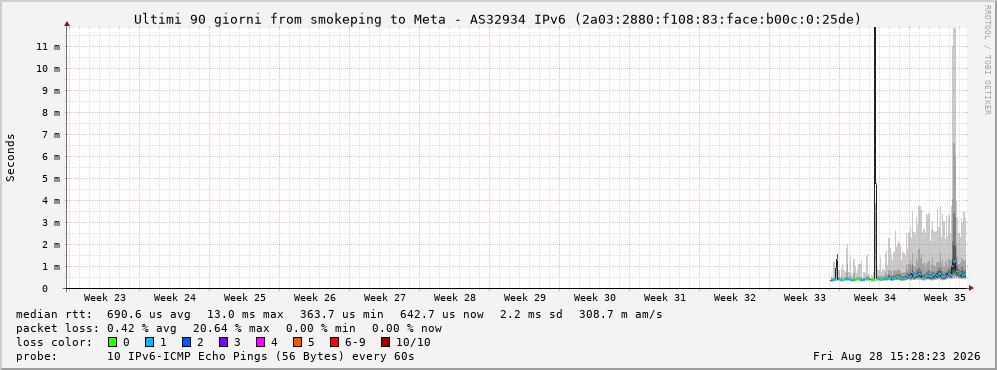This screenshot has width=997, height=370.
Task: Click the Seconds y-axis label
Action: click(11, 158)
